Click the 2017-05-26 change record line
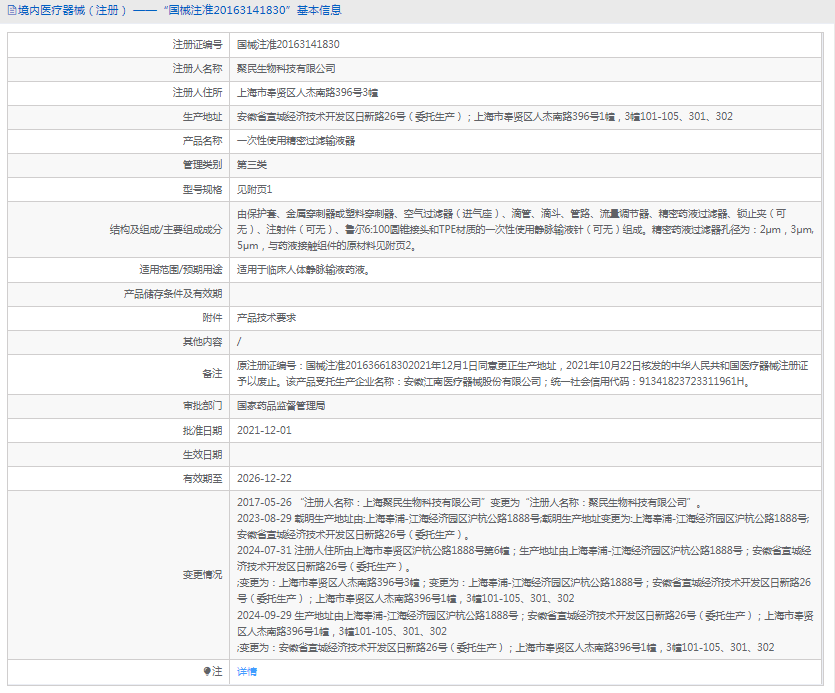The image size is (835, 693). [x=469, y=502]
